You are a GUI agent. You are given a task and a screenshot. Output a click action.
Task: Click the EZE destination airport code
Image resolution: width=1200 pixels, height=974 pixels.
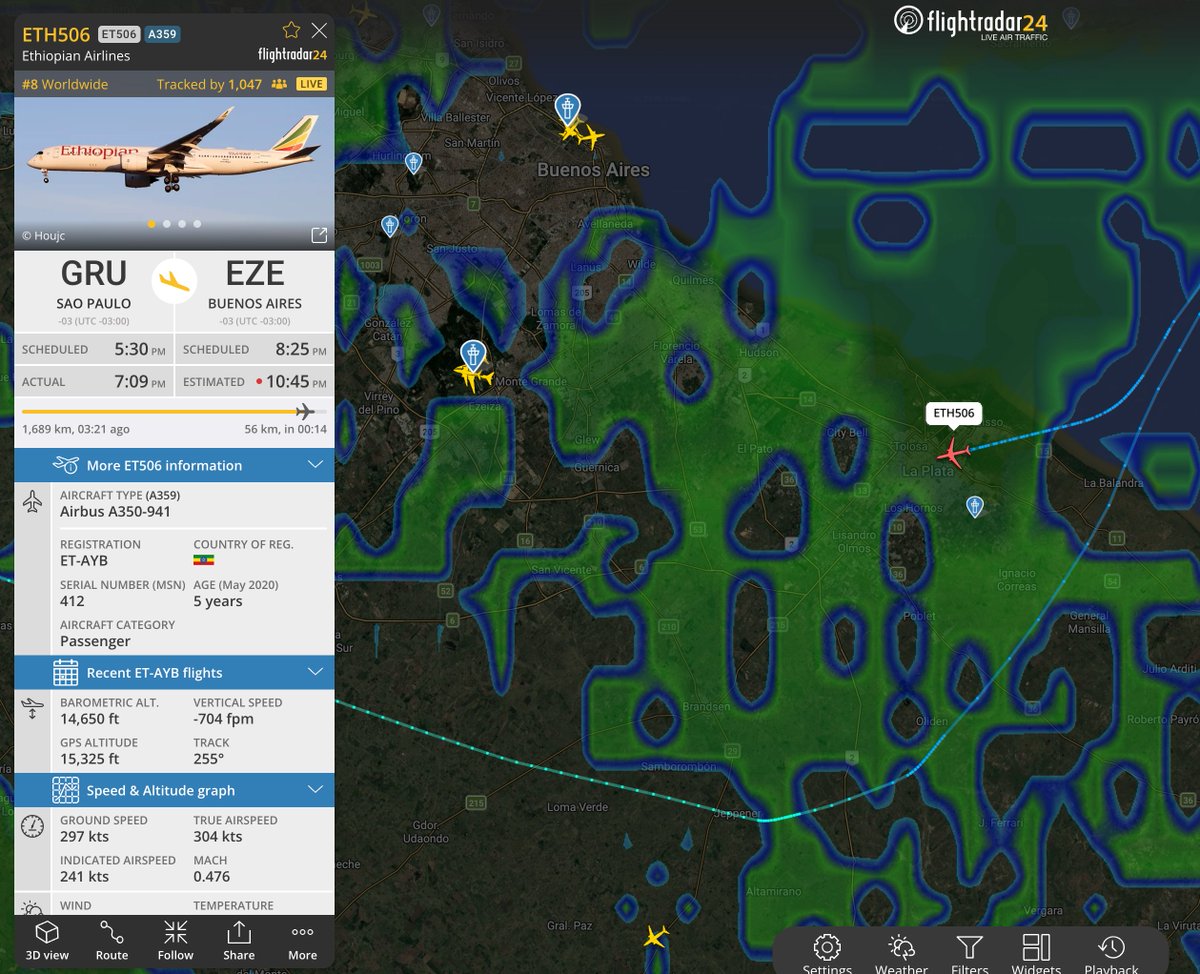point(255,273)
